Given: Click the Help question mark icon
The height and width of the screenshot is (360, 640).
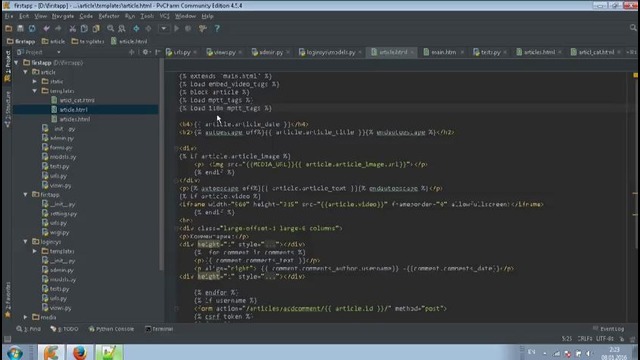Looking at the screenshot, I should 217,29.
